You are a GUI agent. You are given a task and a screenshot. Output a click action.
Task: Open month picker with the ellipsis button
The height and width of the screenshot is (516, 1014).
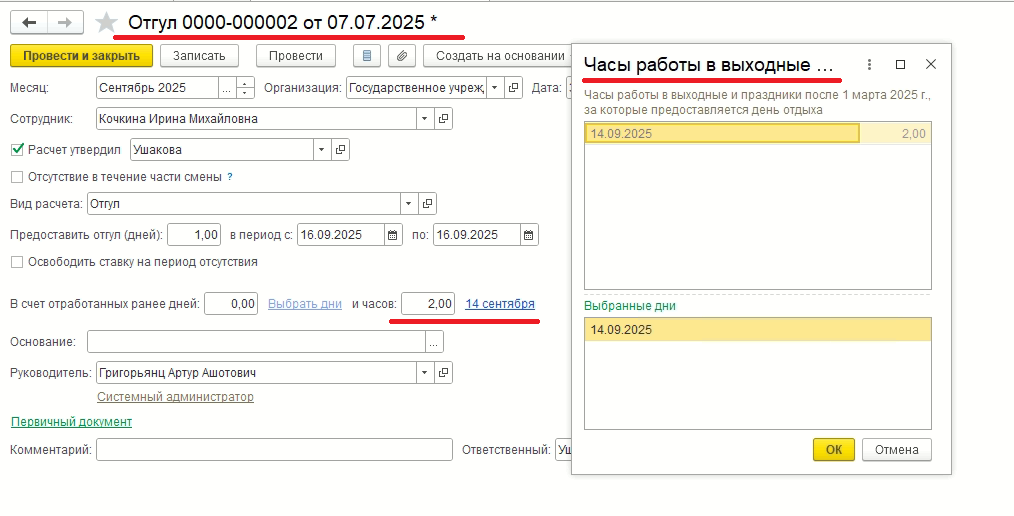pyautogui.click(x=226, y=88)
